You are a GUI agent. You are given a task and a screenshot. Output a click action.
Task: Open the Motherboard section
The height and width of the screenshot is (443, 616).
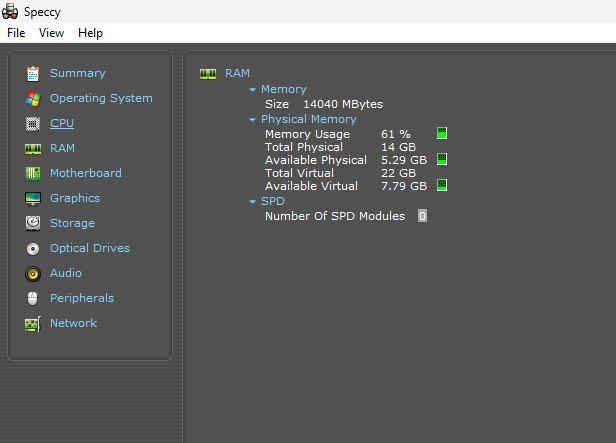(x=86, y=173)
